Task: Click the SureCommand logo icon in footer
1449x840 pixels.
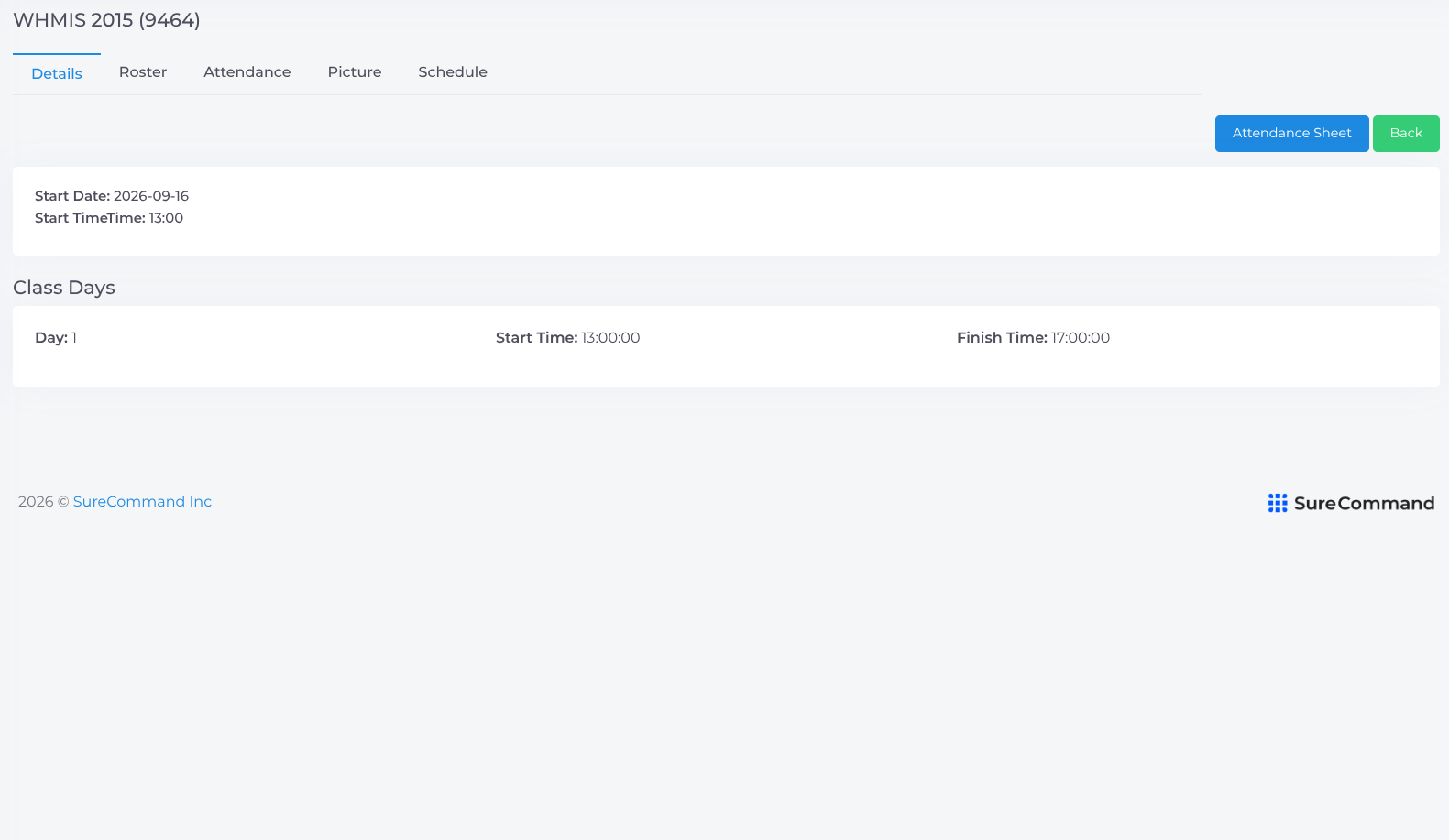Action: pyautogui.click(x=1278, y=503)
